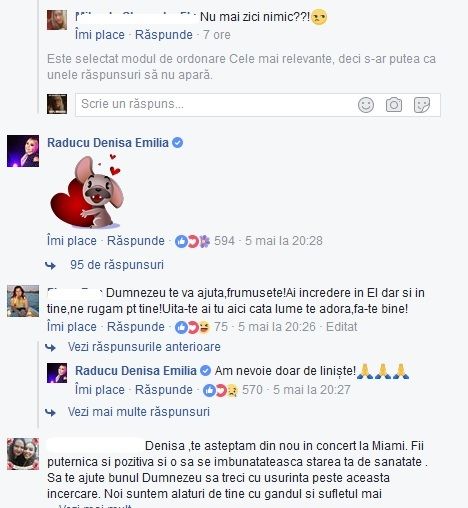View reactions on the 594-reaction sticker comment

pyautogui.click(x=205, y=241)
